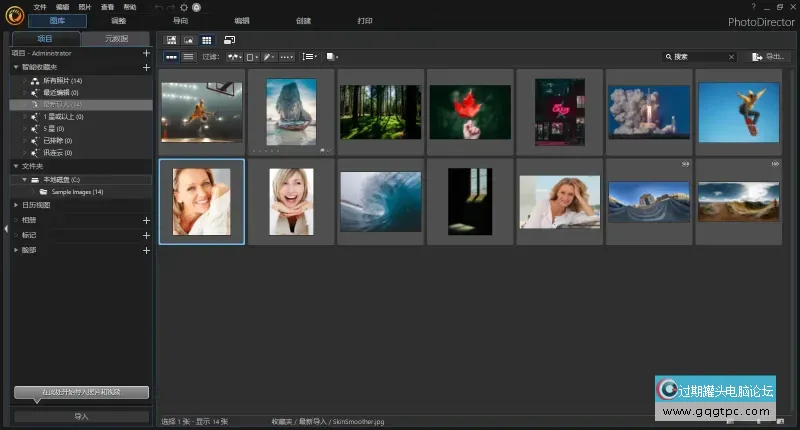Add a new face with 脸部 plus icon

click(x=146, y=250)
